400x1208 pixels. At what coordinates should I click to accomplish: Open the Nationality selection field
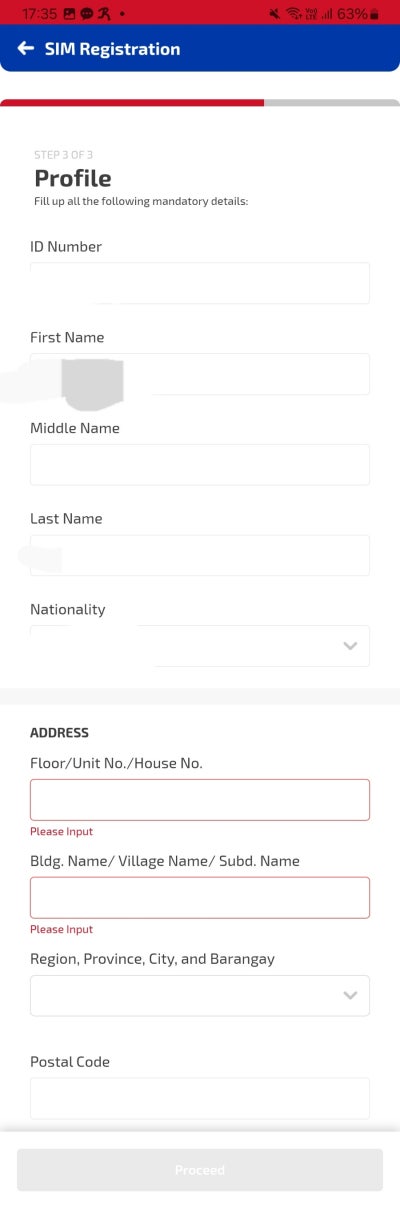(200, 646)
